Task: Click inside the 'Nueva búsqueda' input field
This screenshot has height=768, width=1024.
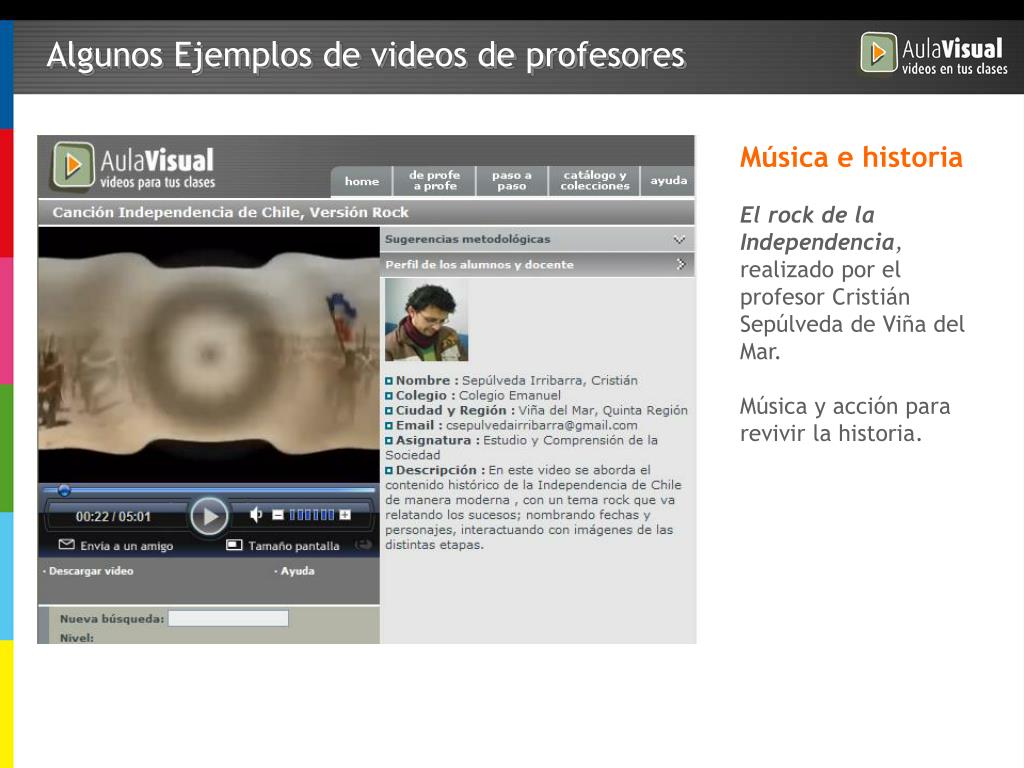Action: [228, 618]
